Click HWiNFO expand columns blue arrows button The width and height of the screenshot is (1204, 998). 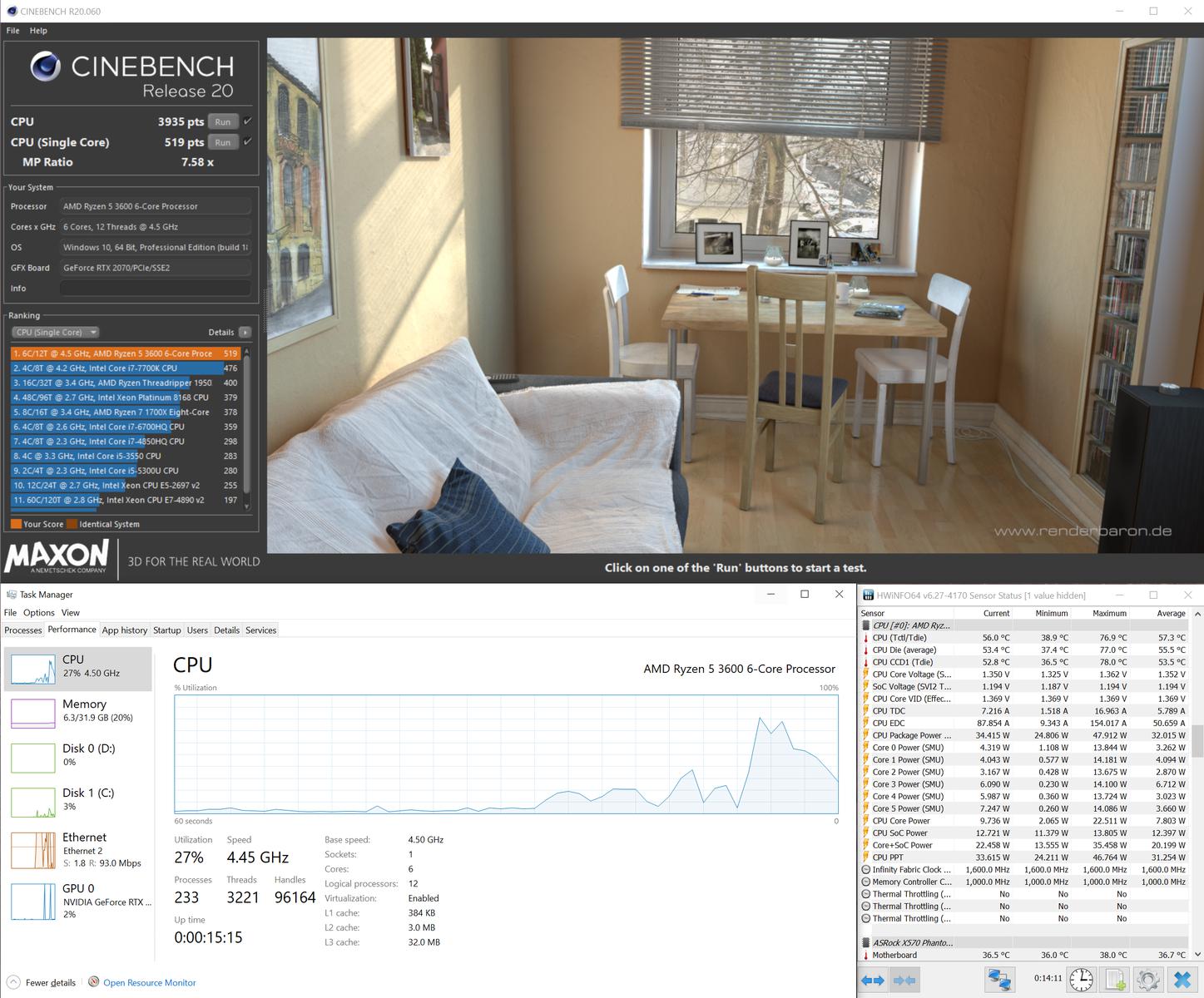[x=873, y=981]
